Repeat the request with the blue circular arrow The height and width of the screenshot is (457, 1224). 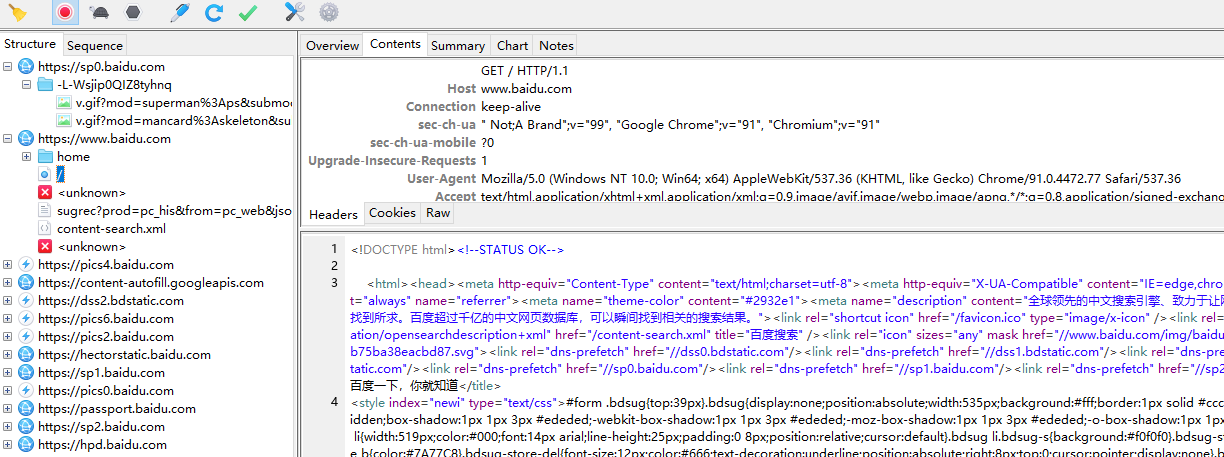(x=213, y=13)
